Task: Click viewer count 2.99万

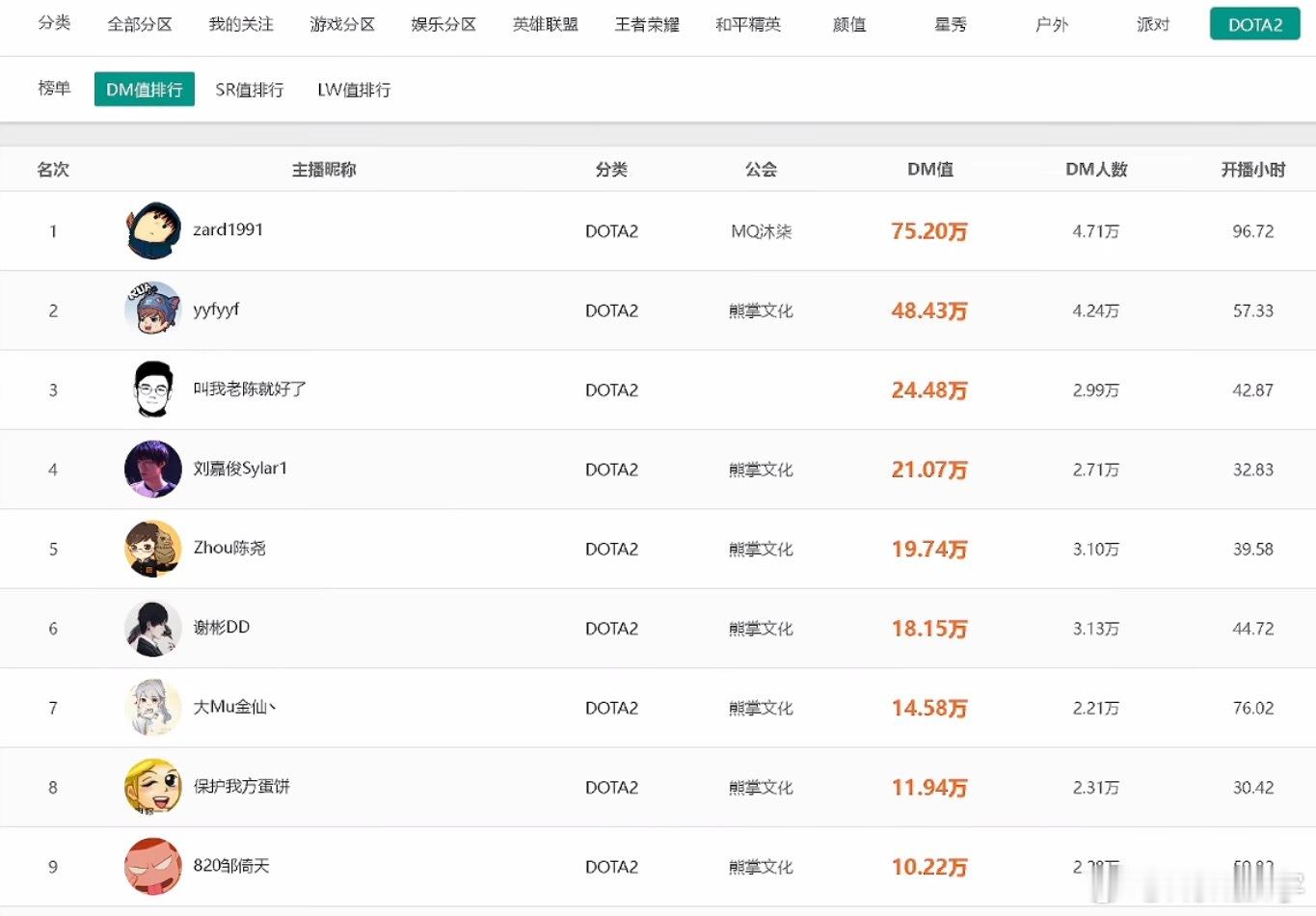Action: click(x=1096, y=391)
